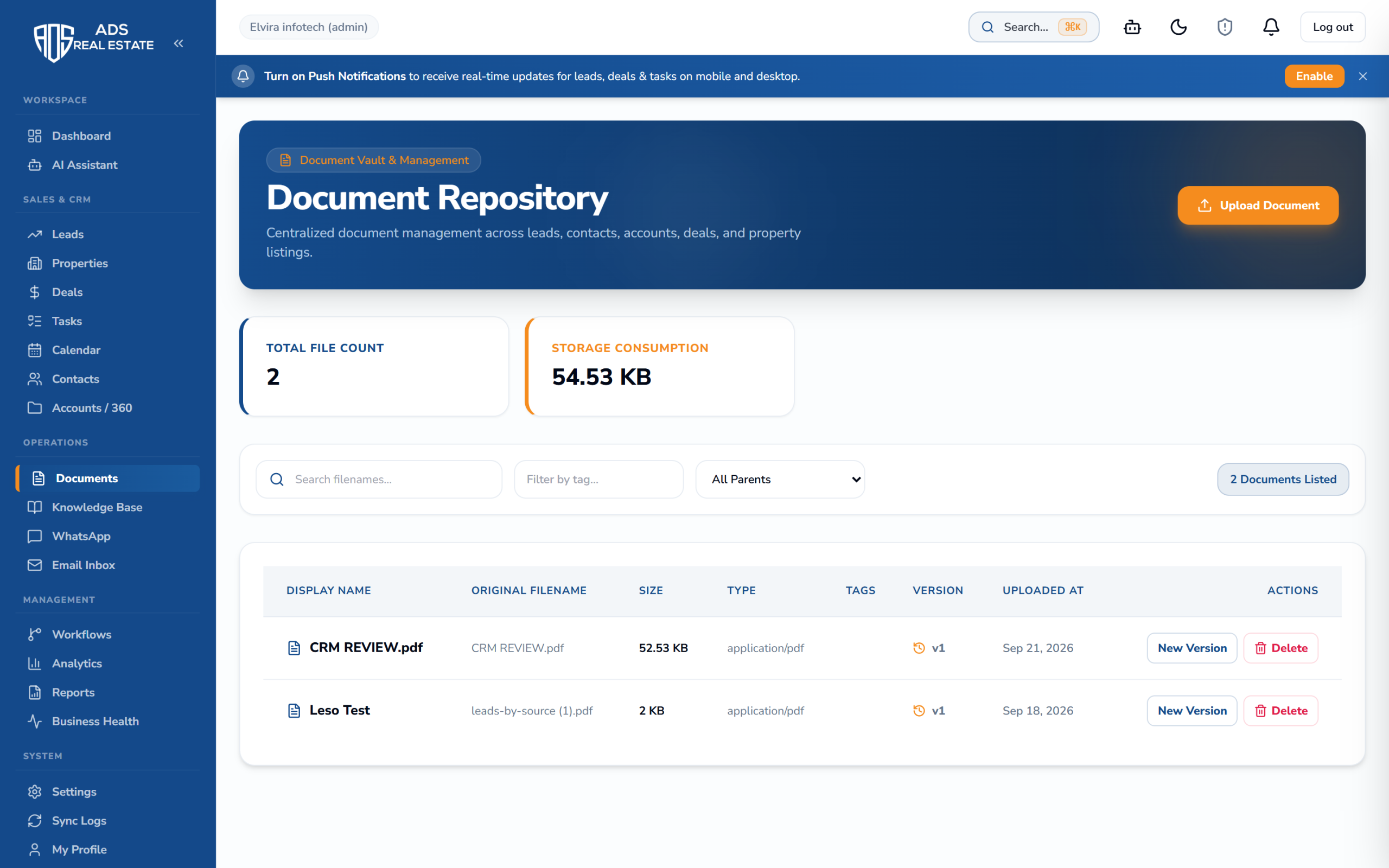1389x868 pixels.
Task: Click the Workflows branch icon
Action: point(35,634)
